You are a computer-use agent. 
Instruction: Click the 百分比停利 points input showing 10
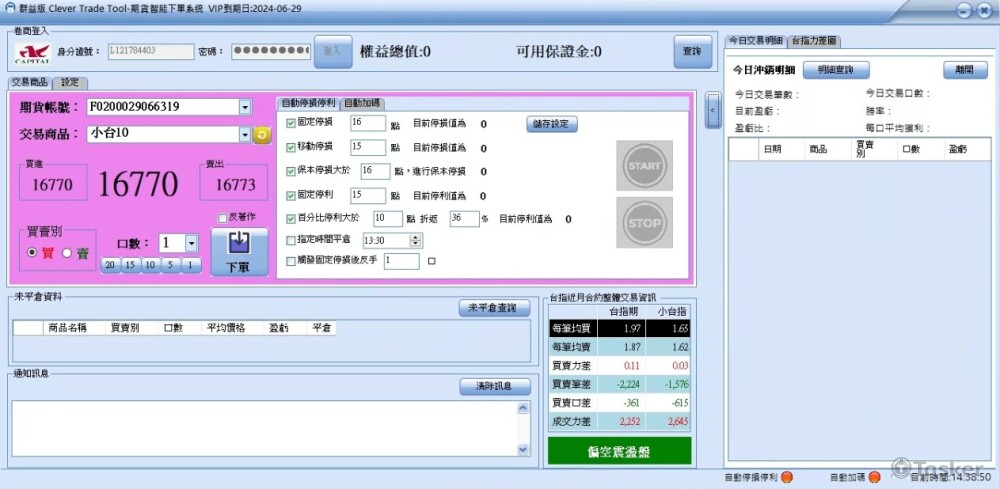tap(388, 219)
